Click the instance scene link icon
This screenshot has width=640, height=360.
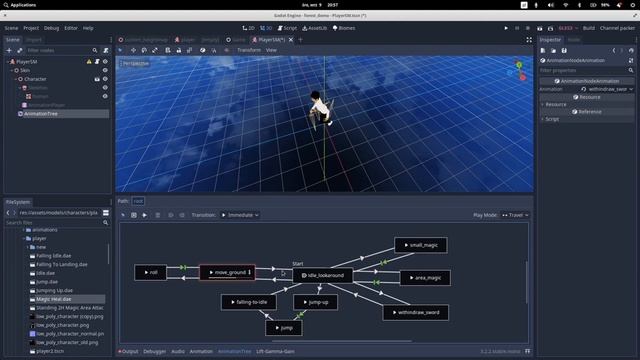(20, 50)
